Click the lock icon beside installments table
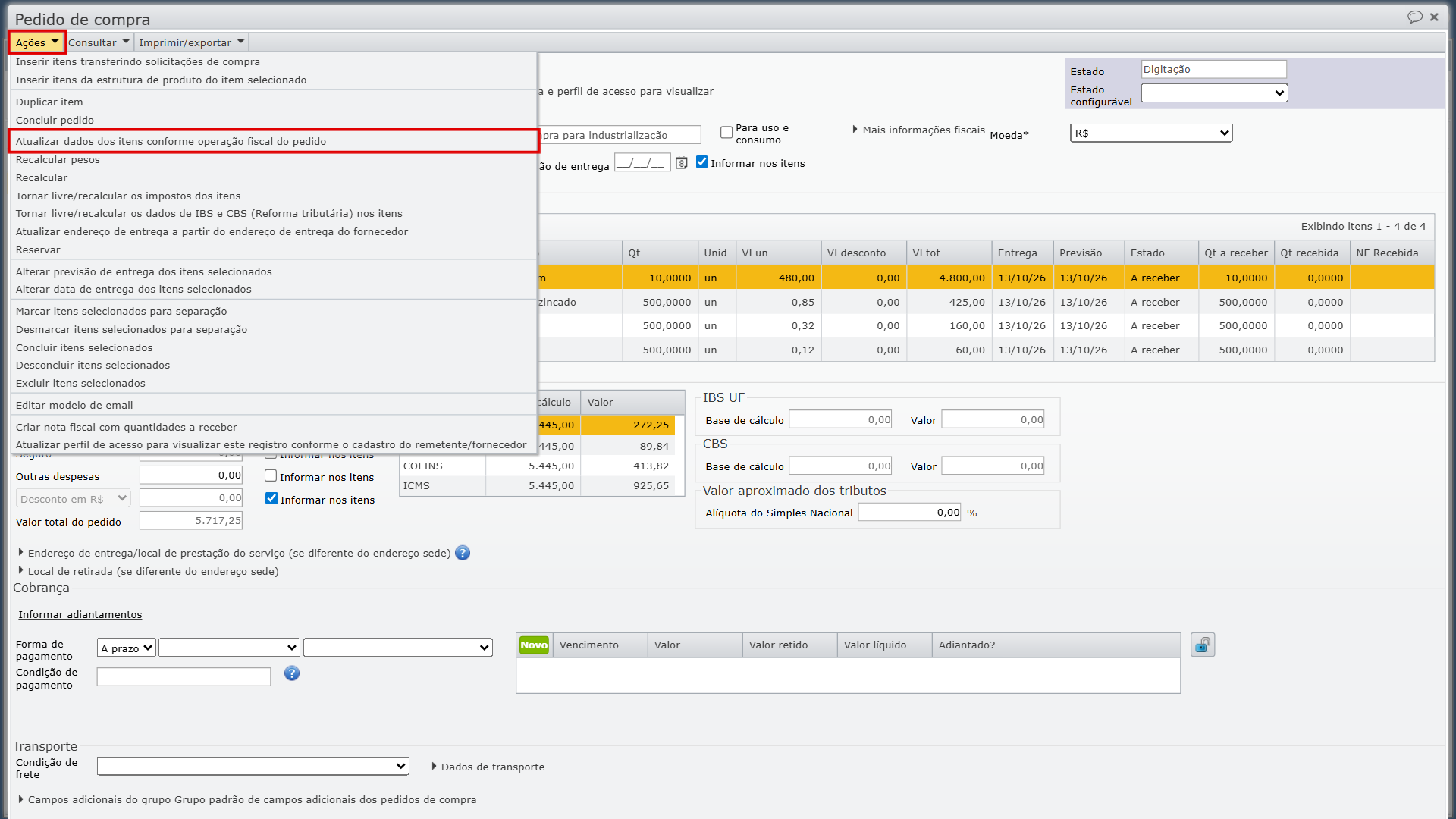 (x=1203, y=645)
